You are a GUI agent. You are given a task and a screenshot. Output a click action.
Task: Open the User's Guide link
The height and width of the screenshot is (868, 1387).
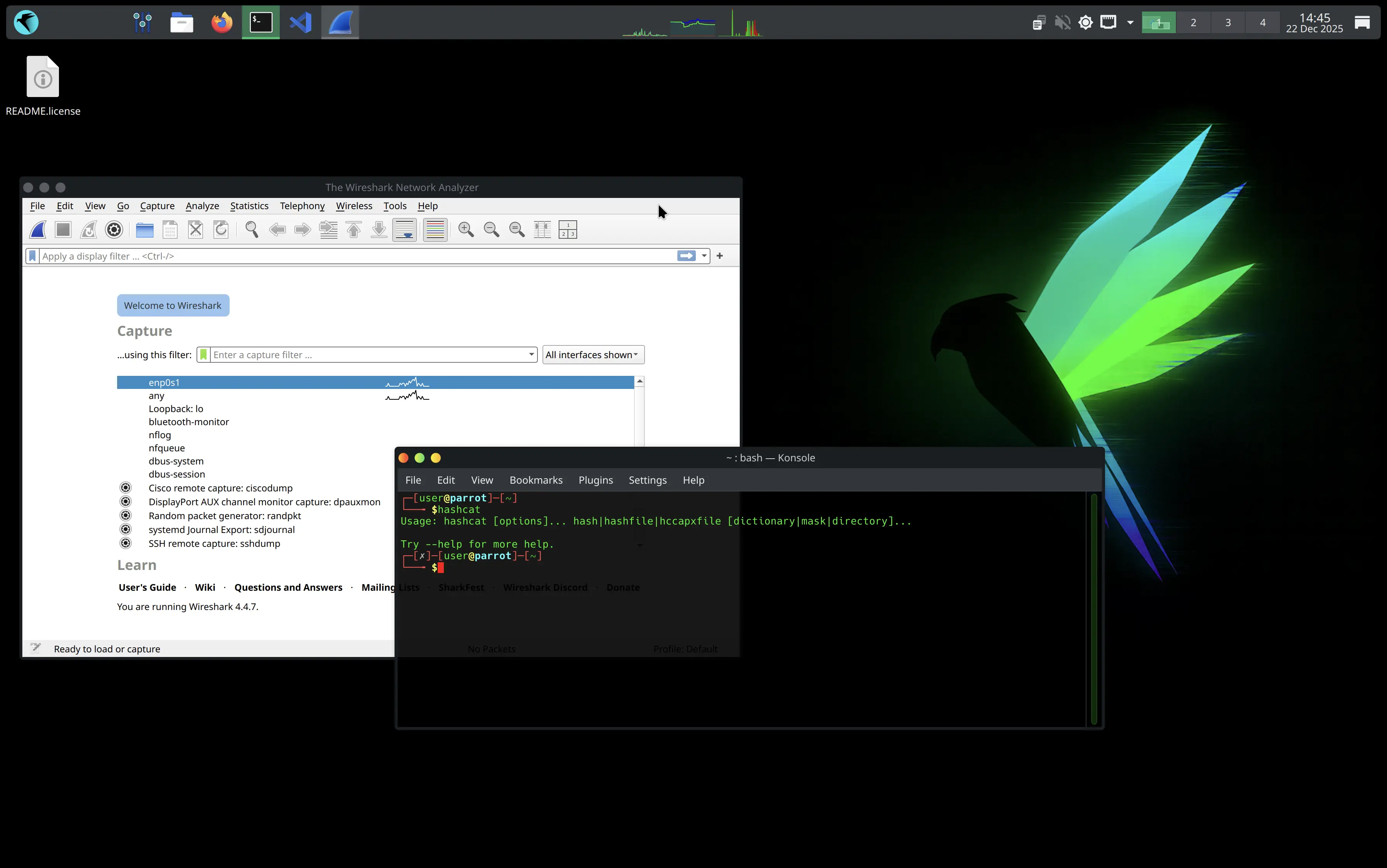coord(147,587)
